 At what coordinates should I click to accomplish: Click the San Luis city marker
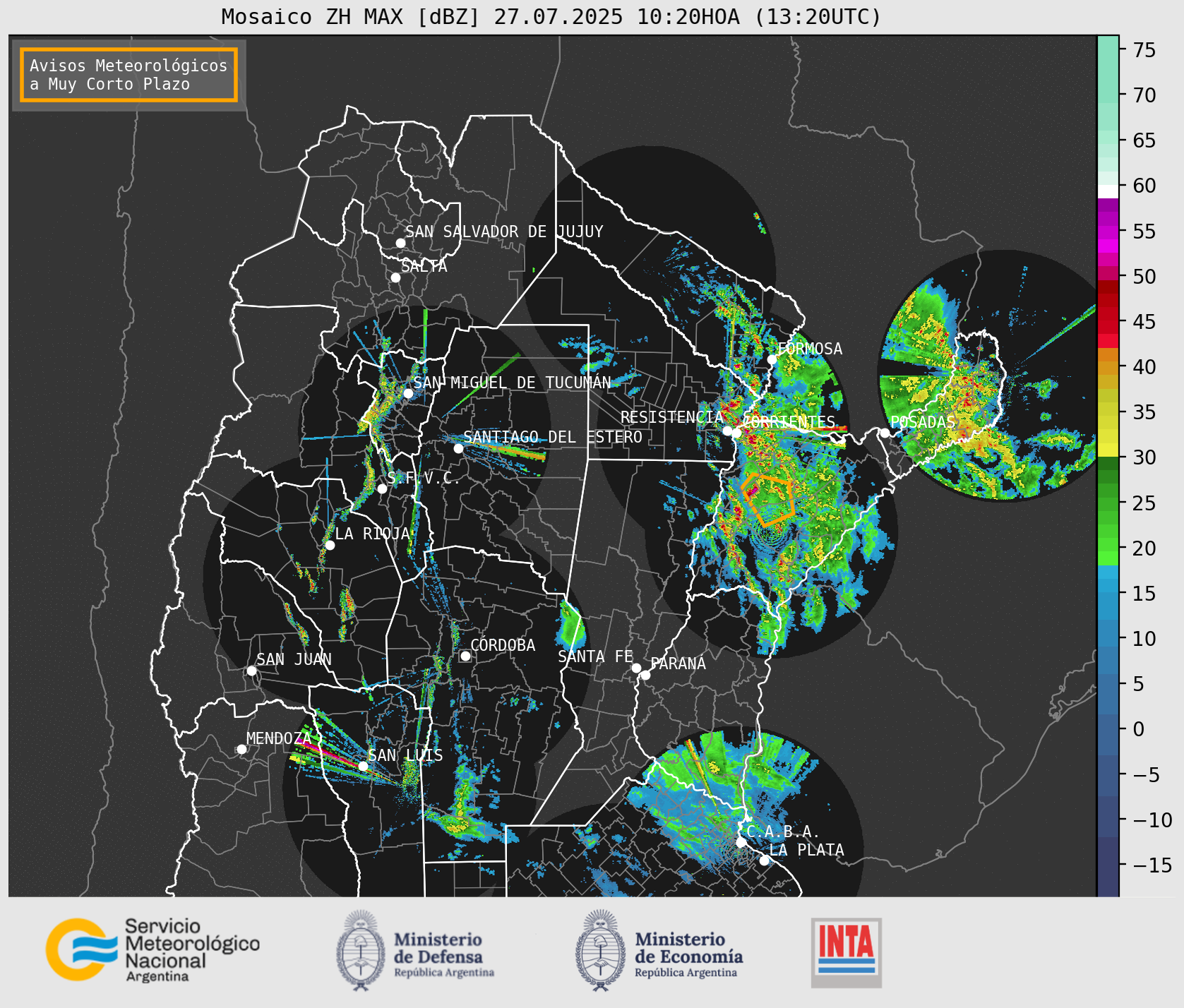point(363,766)
